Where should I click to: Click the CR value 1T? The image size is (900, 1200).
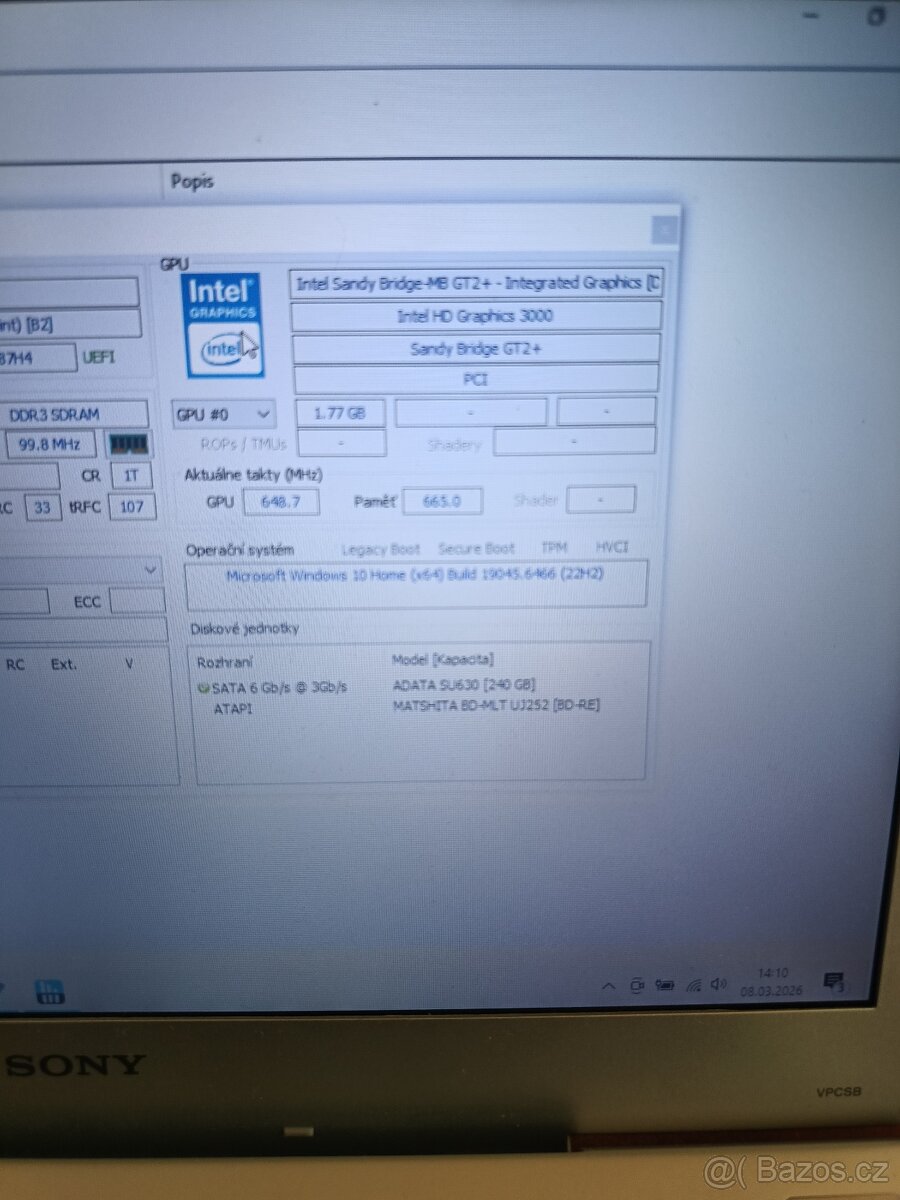[131, 475]
